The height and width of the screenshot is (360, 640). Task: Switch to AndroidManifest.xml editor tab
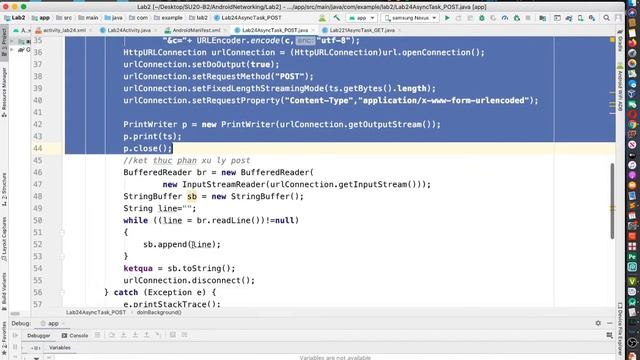[196, 30]
